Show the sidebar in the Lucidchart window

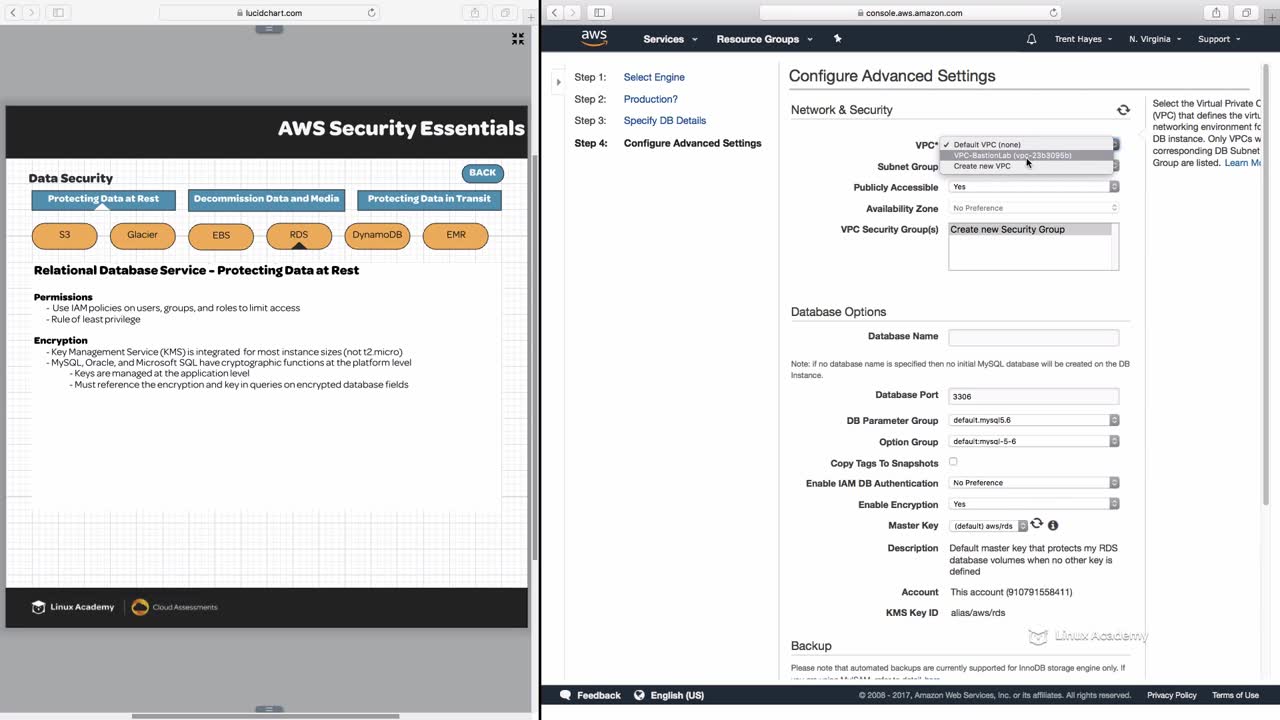[58, 13]
